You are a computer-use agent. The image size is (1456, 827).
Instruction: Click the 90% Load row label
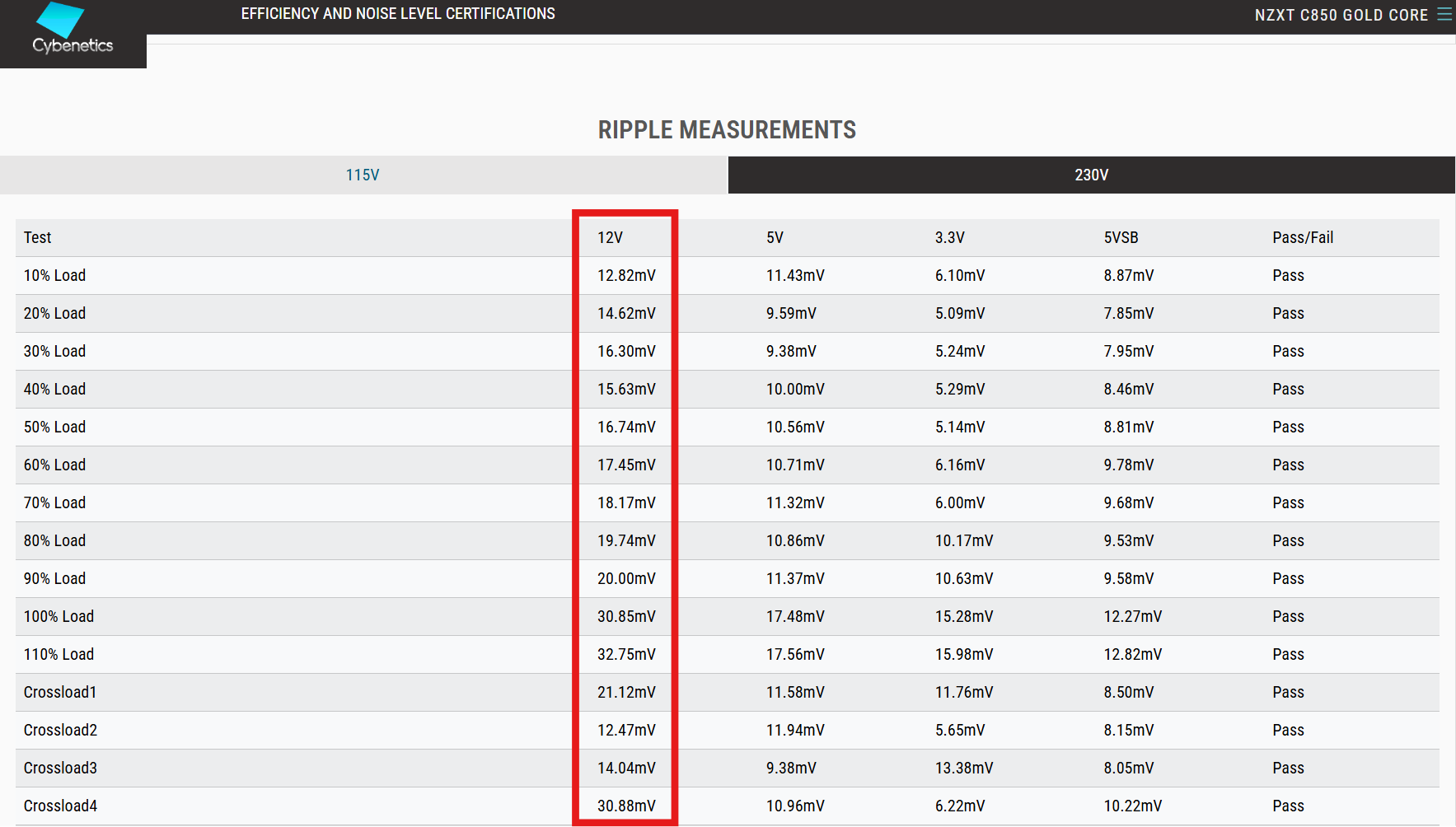point(54,578)
